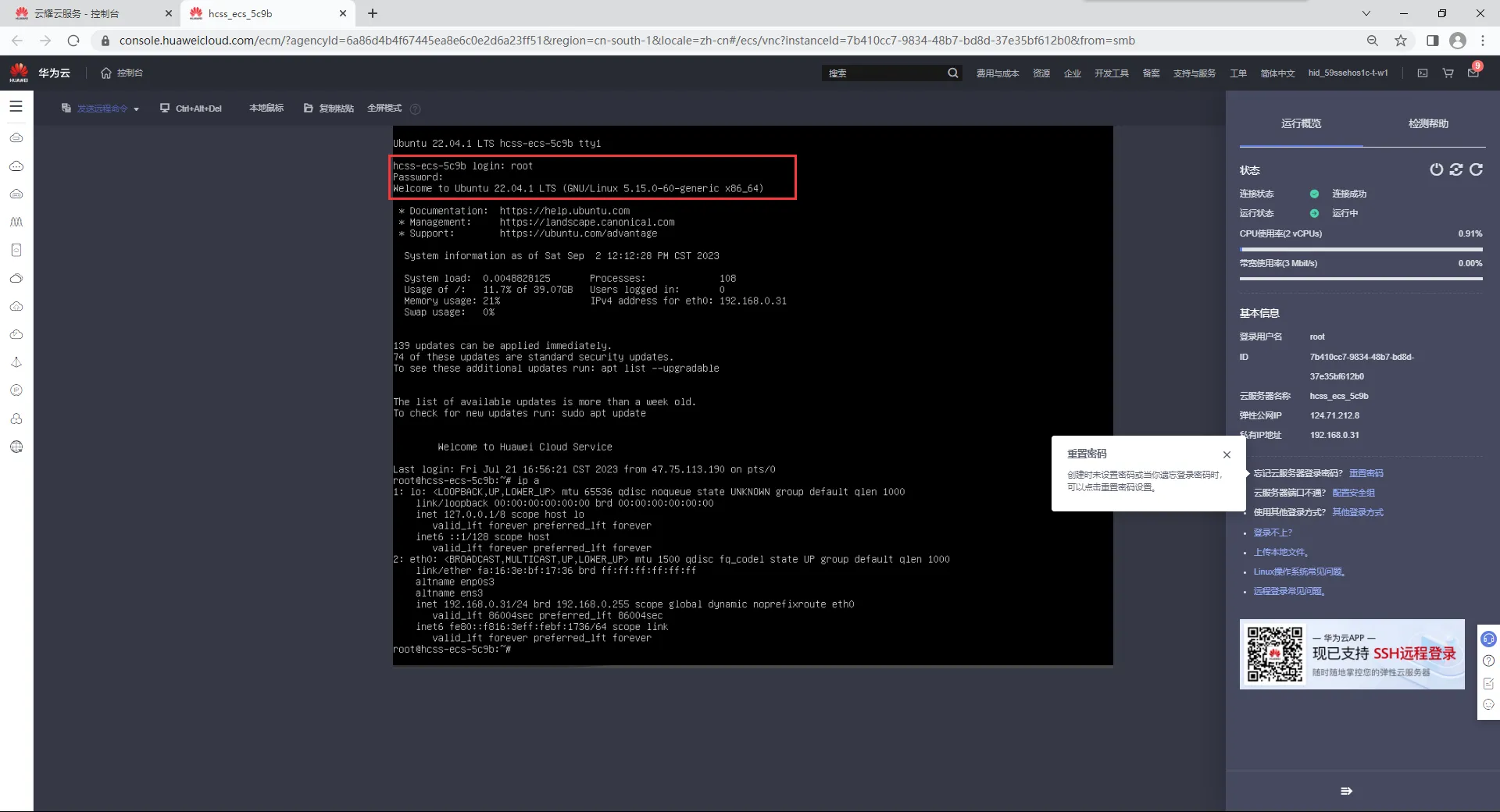
Task: Focus the 搜索 search box
Action: 883,73
